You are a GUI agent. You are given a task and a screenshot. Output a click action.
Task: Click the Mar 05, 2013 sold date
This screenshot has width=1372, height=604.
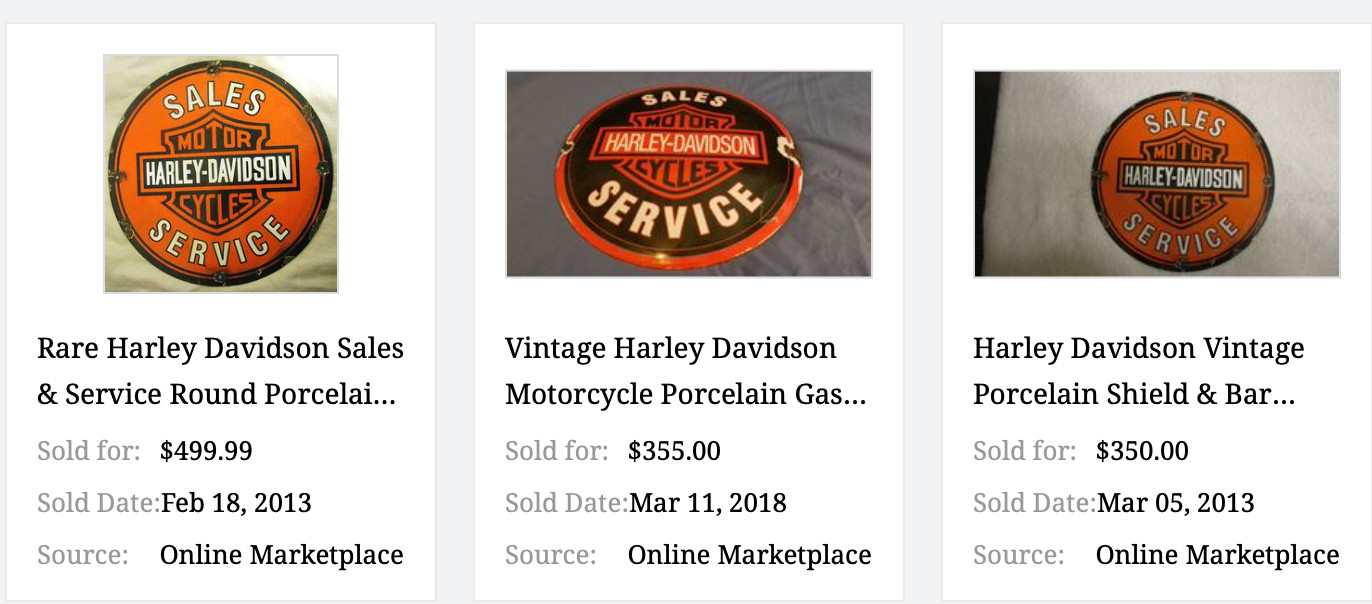(x=1173, y=503)
